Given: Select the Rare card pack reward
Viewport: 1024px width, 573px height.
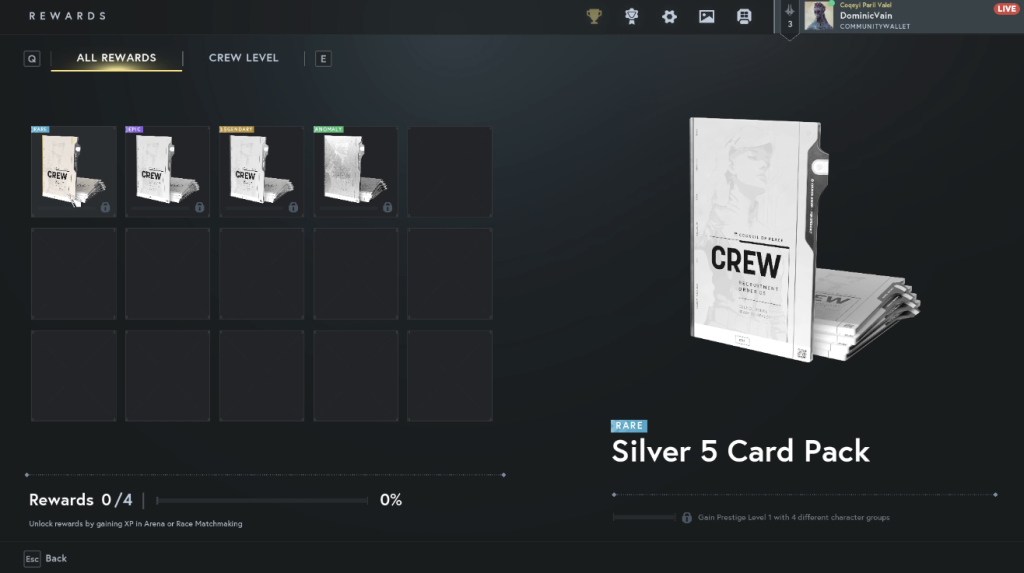Looking at the screenshot, I should coord(74,172).
